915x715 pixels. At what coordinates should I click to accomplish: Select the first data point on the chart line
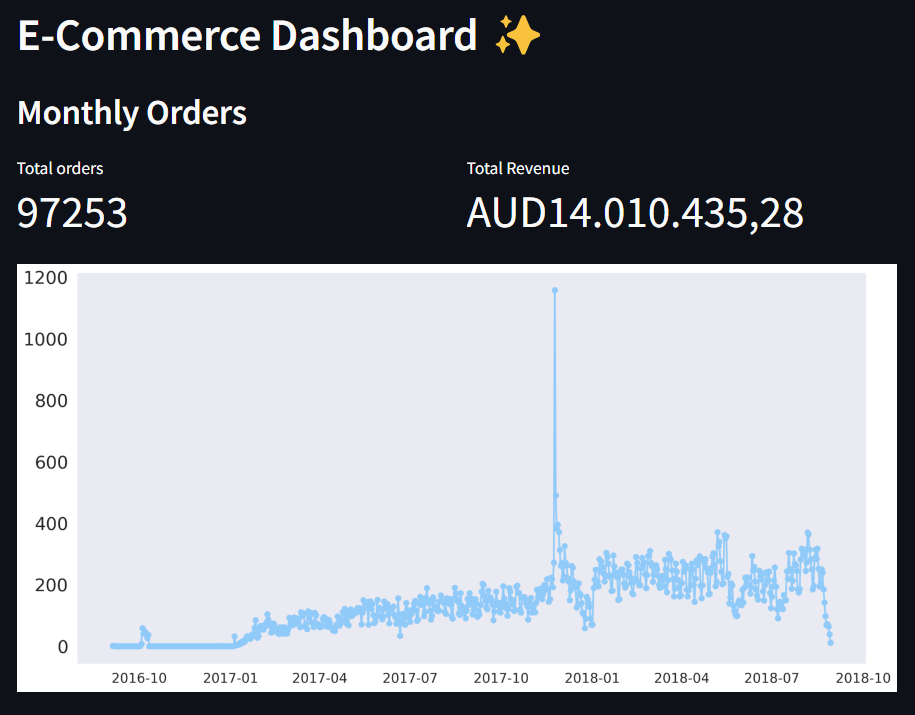coord(108,645)
